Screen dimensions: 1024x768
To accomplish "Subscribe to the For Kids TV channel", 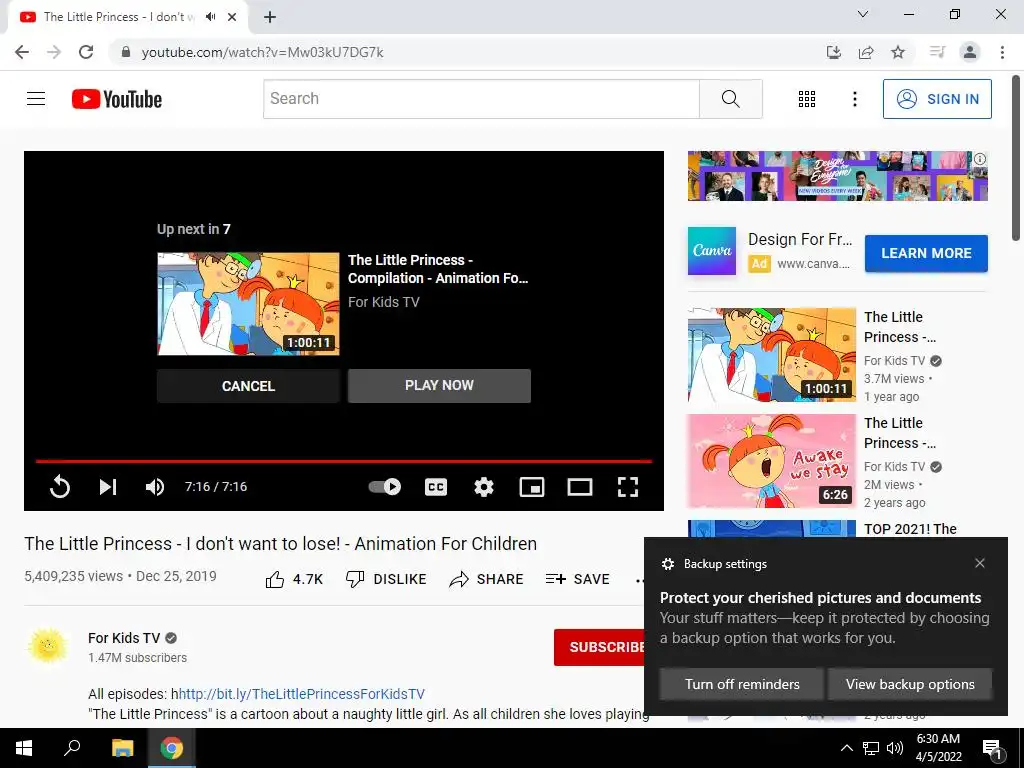I will (600, 647).
